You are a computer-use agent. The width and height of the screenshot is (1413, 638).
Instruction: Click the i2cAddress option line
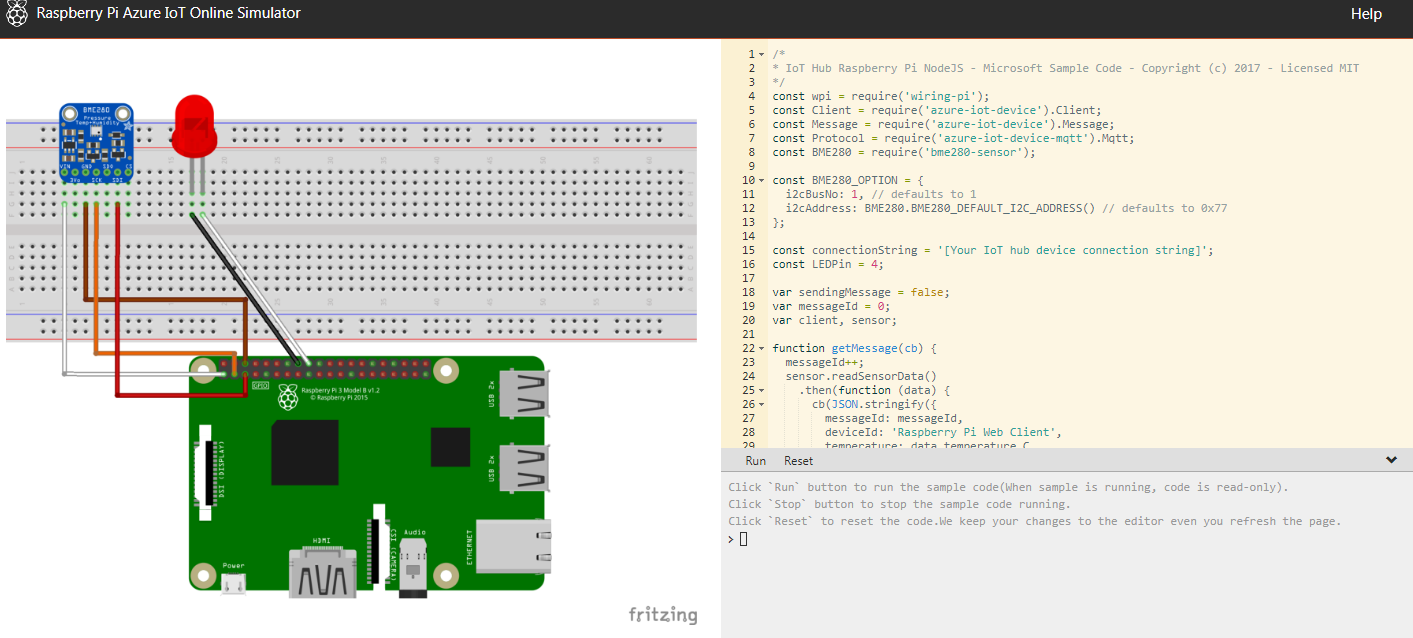point(1006,208)
